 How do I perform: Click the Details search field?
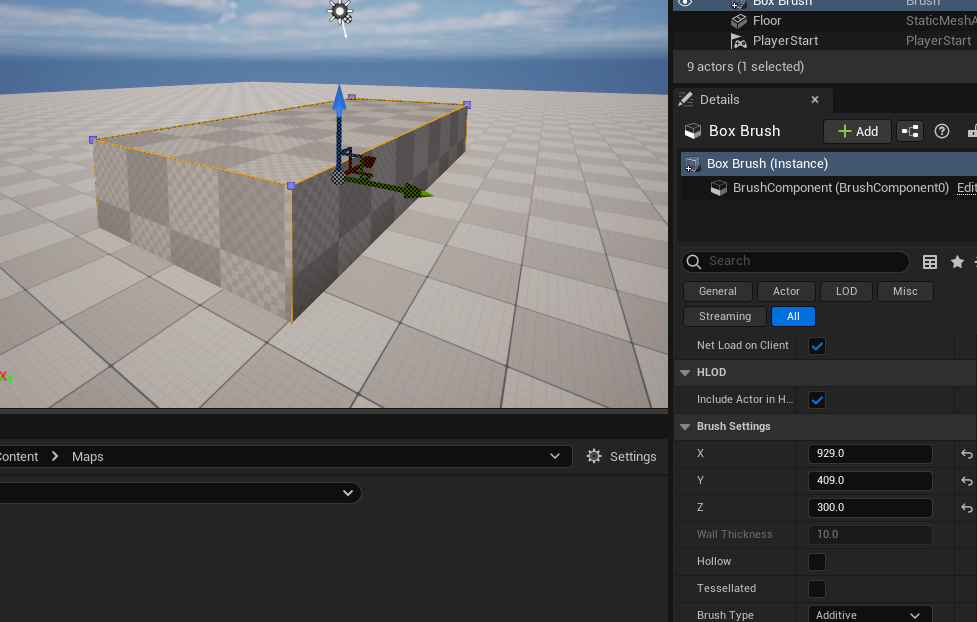[795, 262]
